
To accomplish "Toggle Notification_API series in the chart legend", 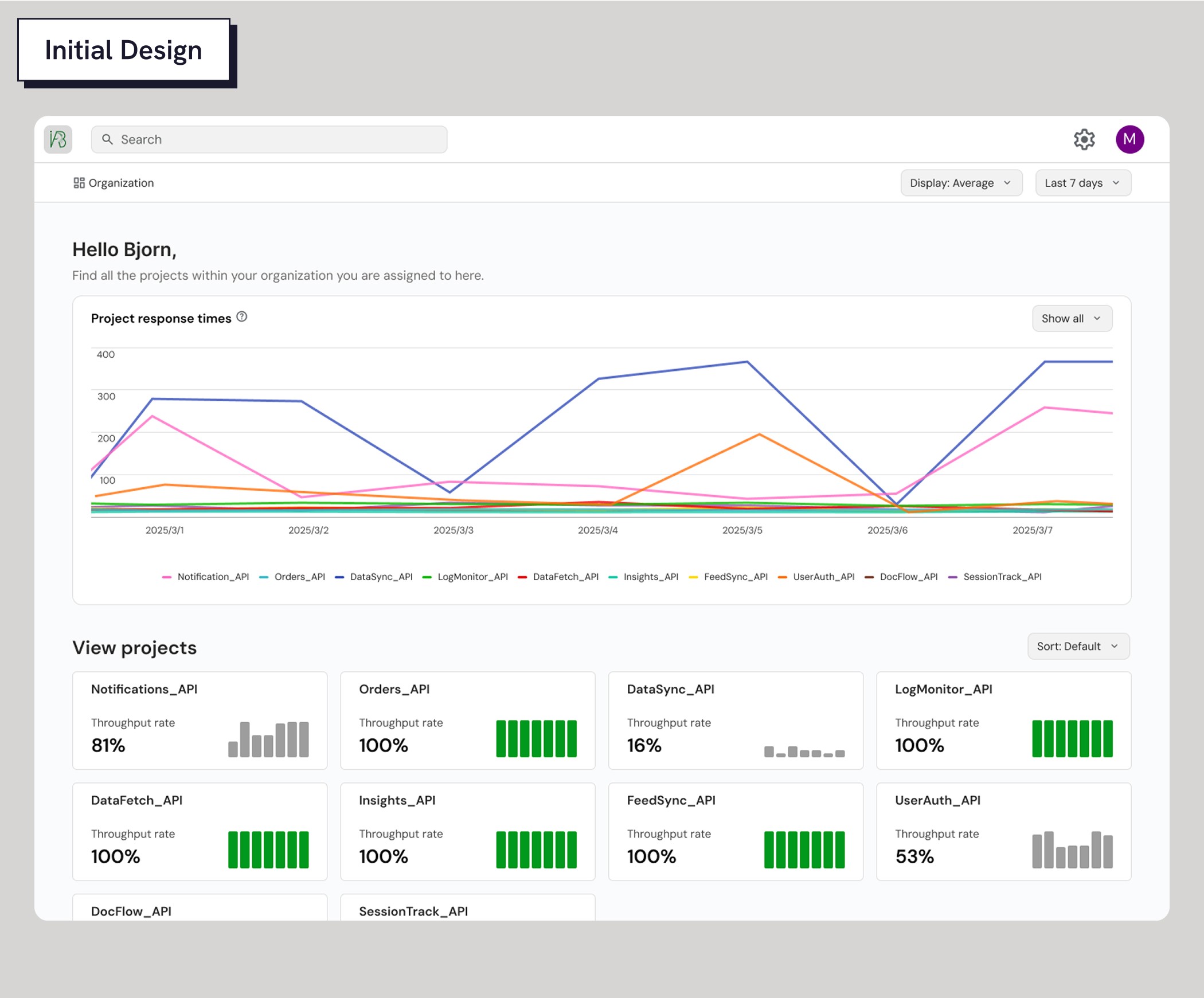I will (x=213, y=577).
